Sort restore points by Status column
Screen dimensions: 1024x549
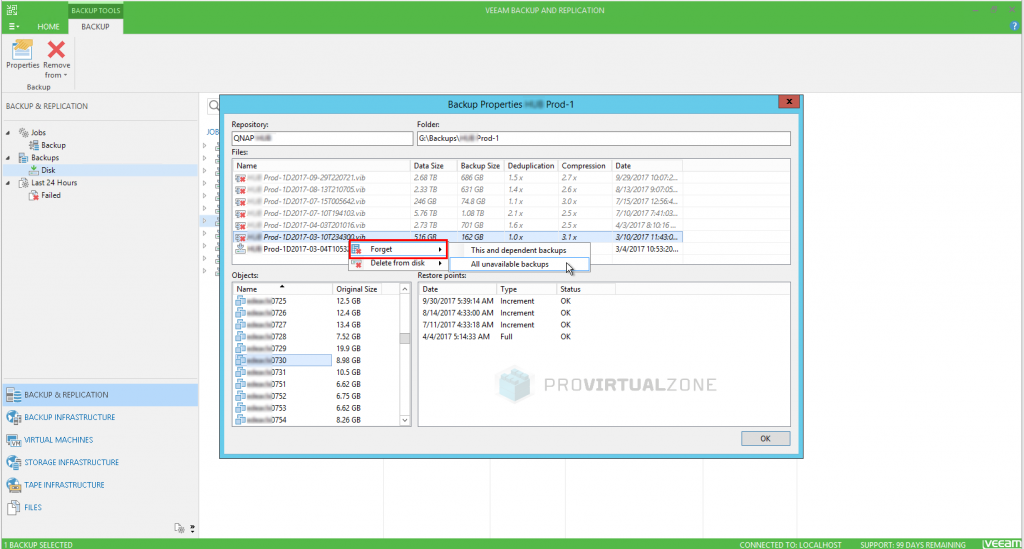585,289
